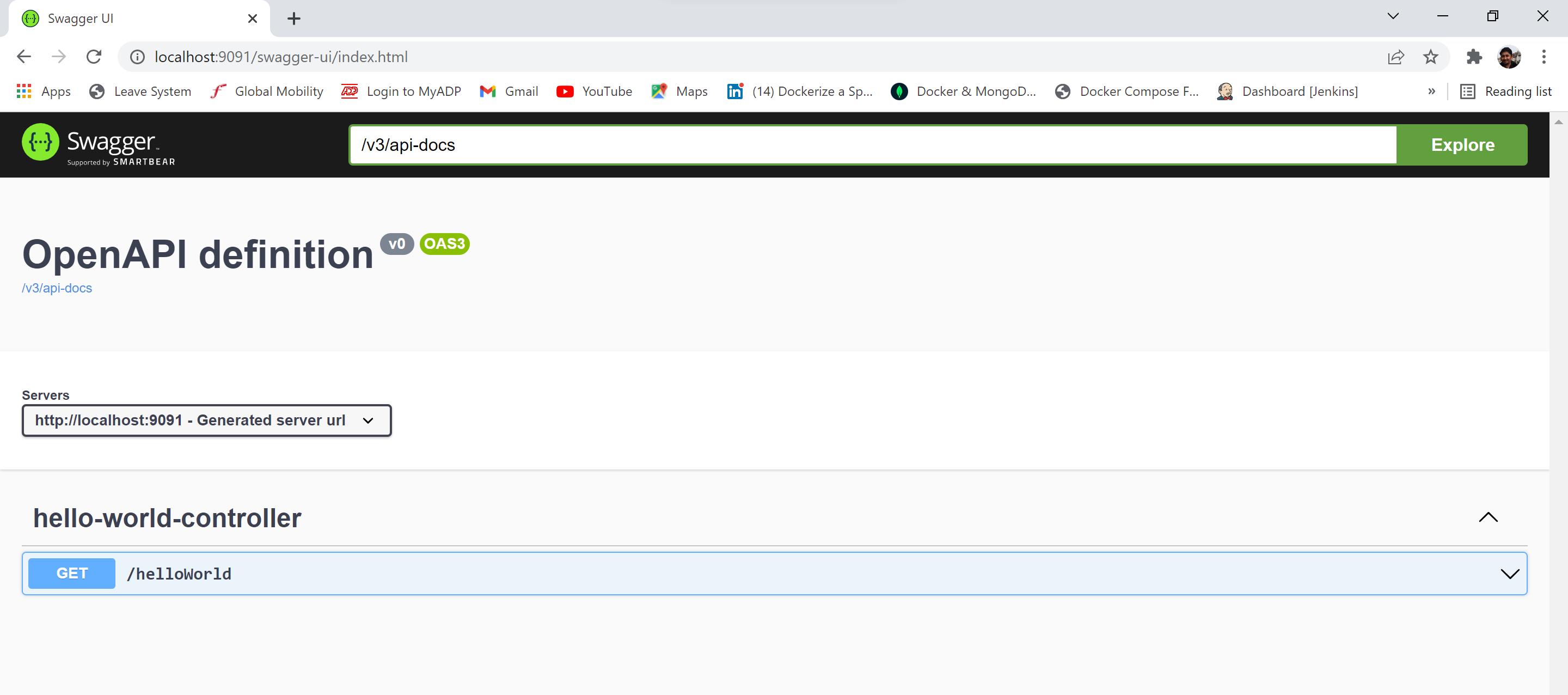Open a new browser tab
1568x695 pixels.
click(x=294, y=19)
